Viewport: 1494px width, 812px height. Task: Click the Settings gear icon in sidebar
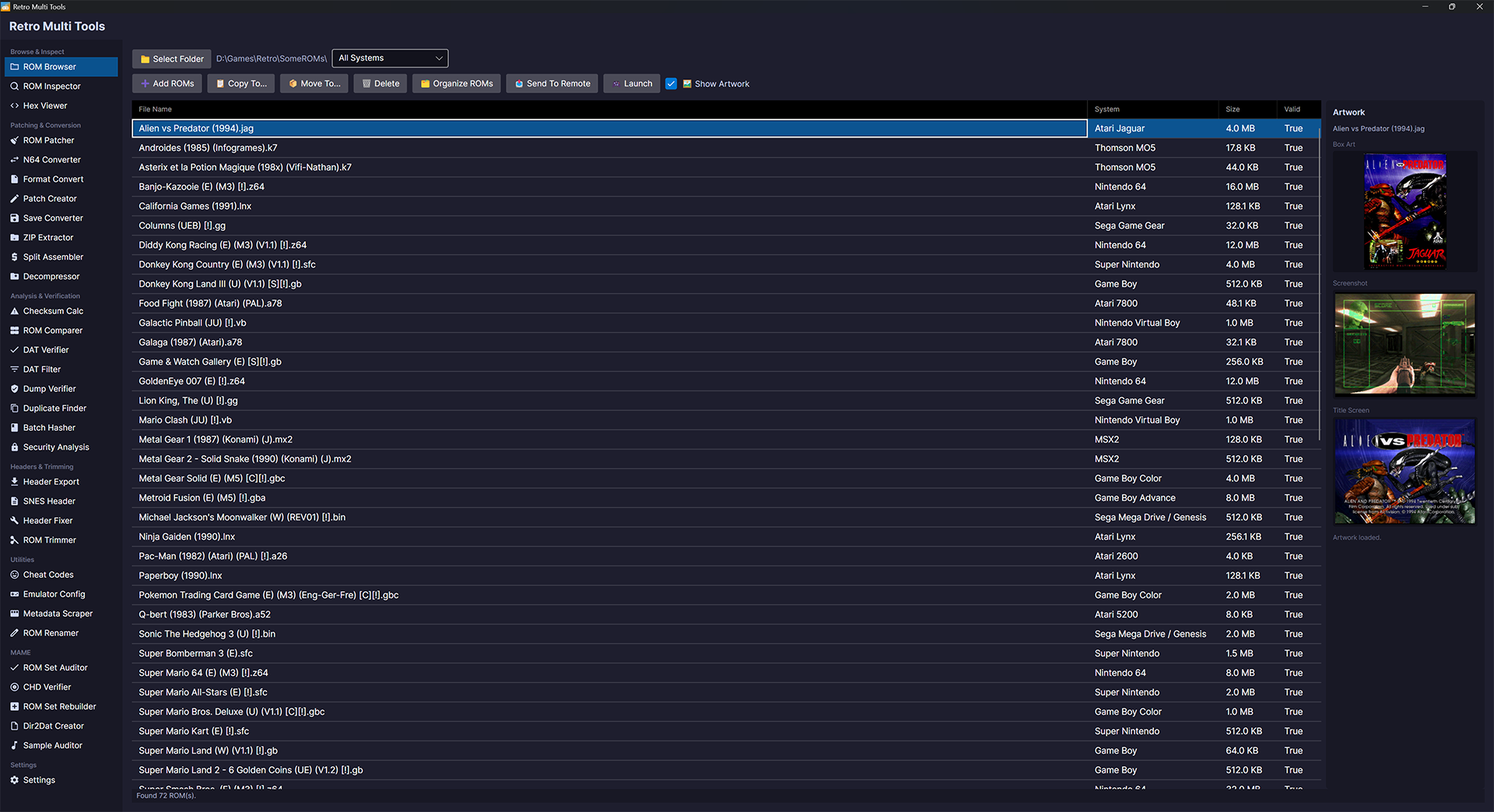coord(14,780)
